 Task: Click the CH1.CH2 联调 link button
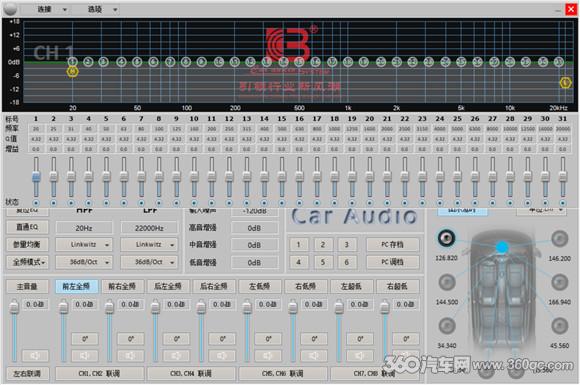[x=100, y=373]
